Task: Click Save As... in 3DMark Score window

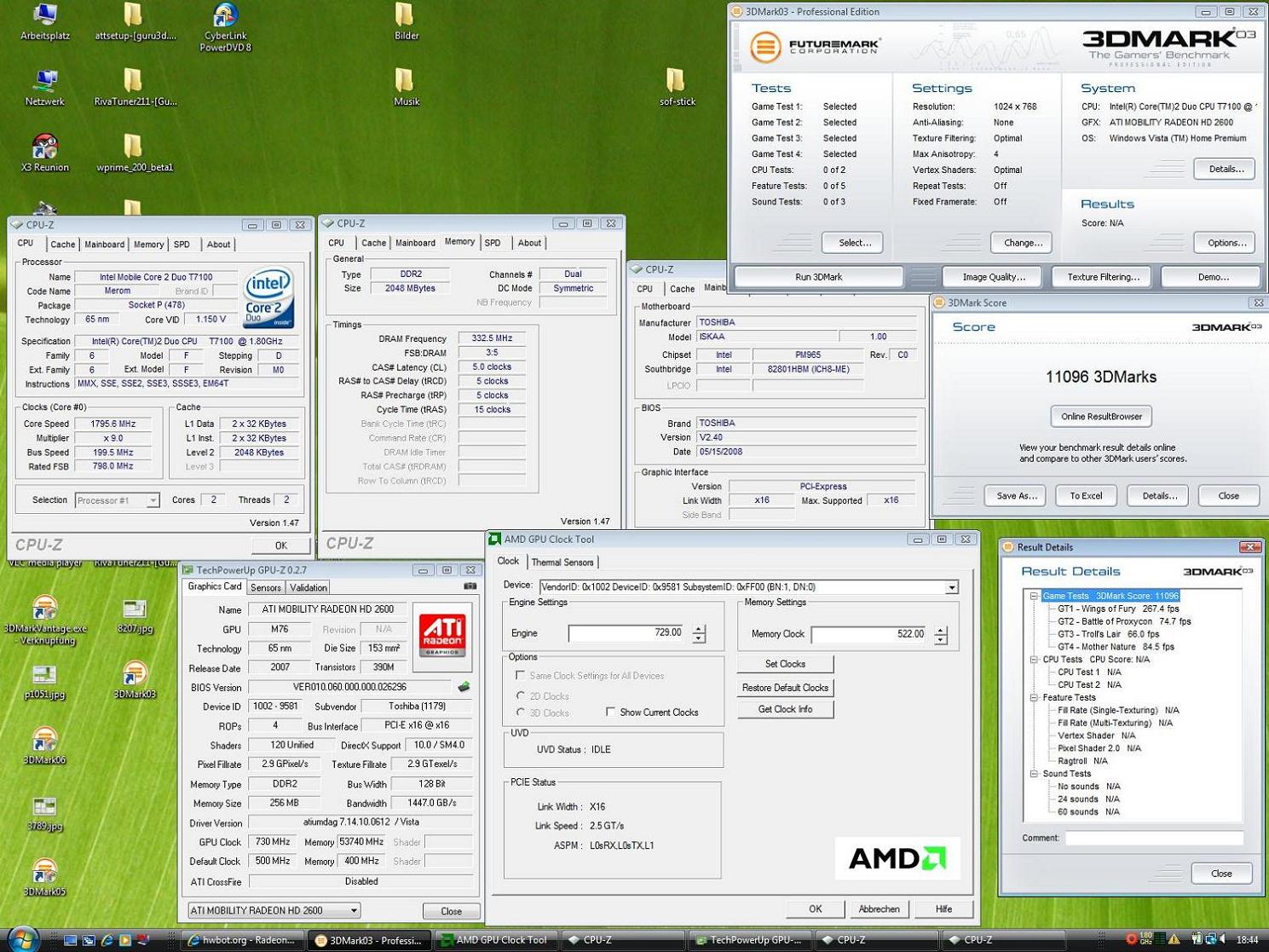Action: [1016, 495]
